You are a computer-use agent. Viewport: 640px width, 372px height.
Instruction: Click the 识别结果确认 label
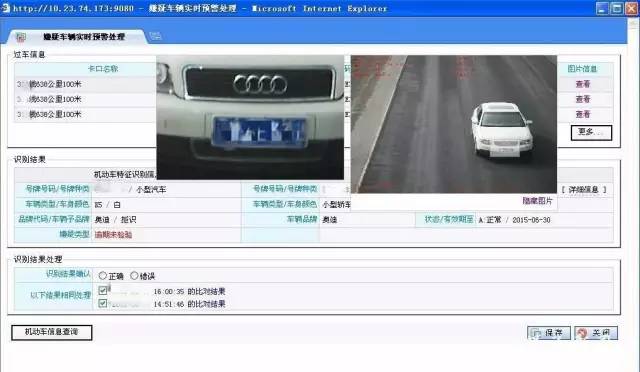[68, 274]
